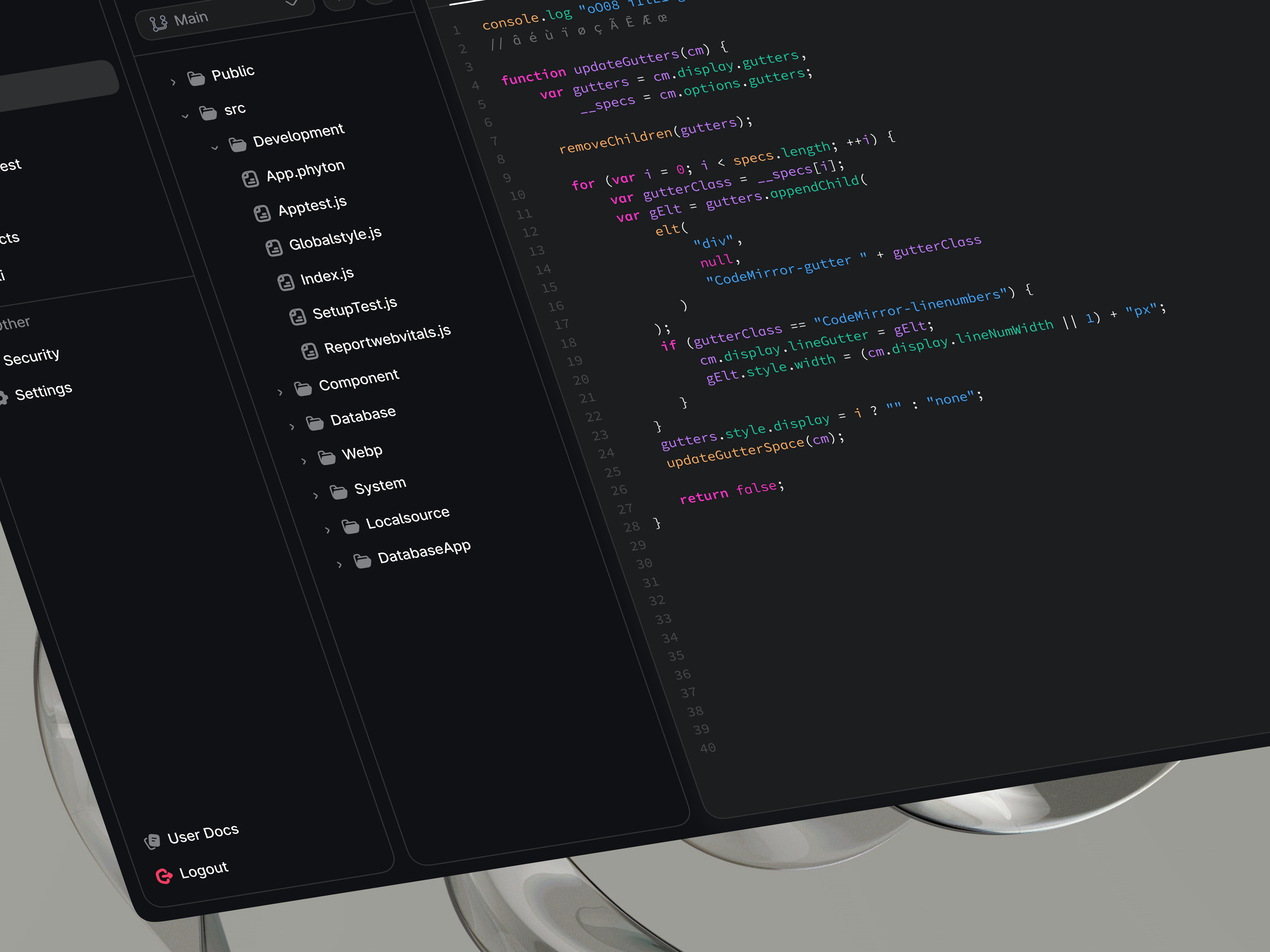Viewport: 1270px width, 952px height.
Task: Click the Reportwebvitals.js file icon
Action: (311, 348)
